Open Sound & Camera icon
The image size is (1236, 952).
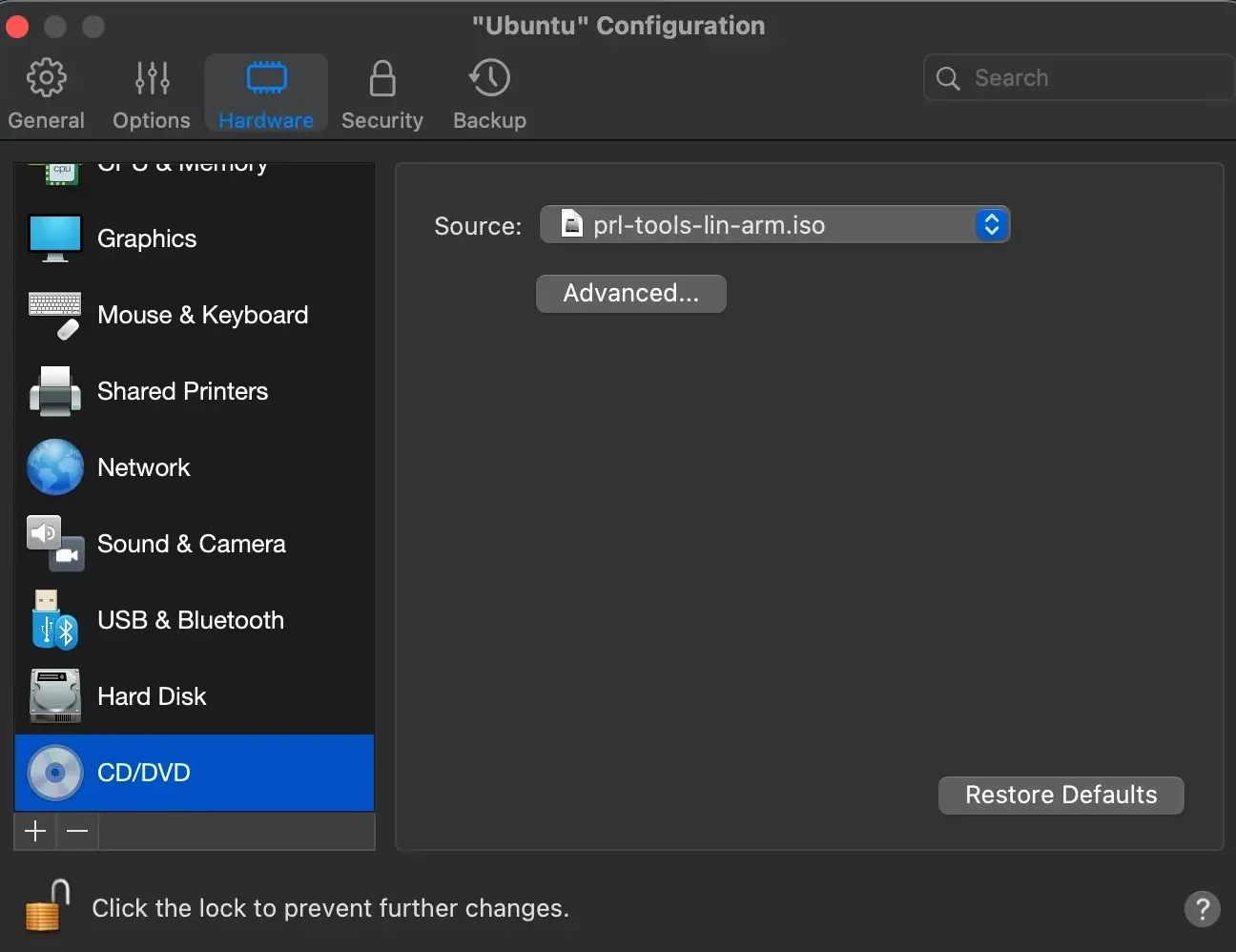click(54, 544)
